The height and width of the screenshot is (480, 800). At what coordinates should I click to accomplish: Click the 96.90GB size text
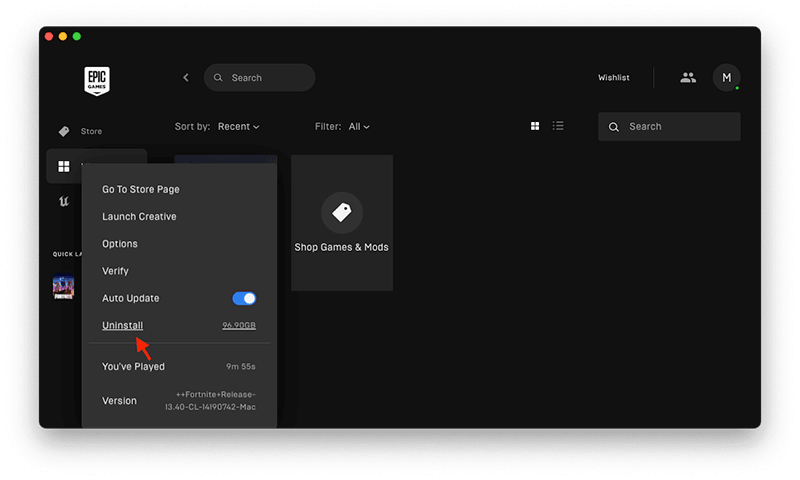(x=239, y=325)
